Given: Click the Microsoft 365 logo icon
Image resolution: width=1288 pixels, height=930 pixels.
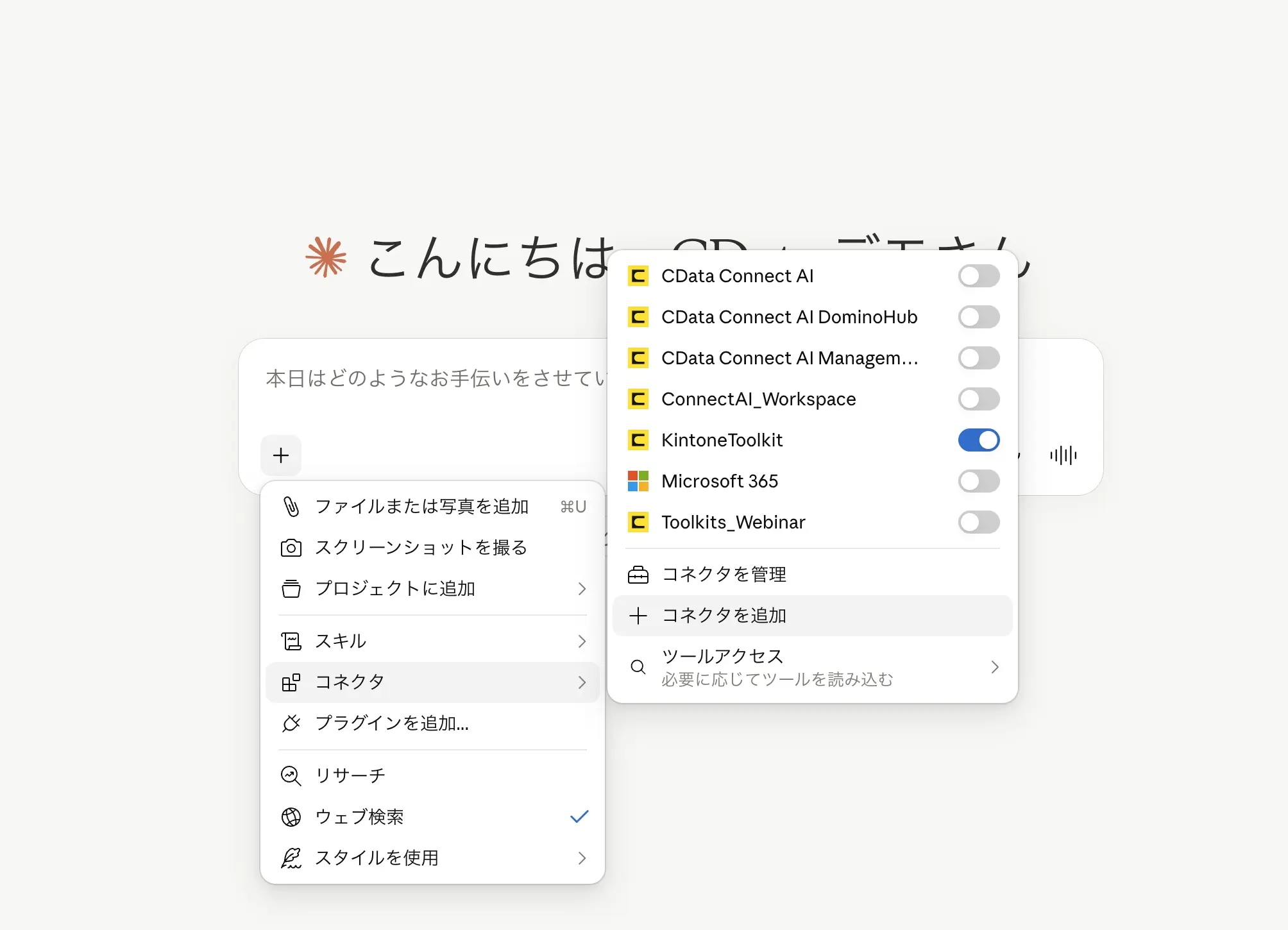Looking at the screenshot, I should tap(638, 481).
